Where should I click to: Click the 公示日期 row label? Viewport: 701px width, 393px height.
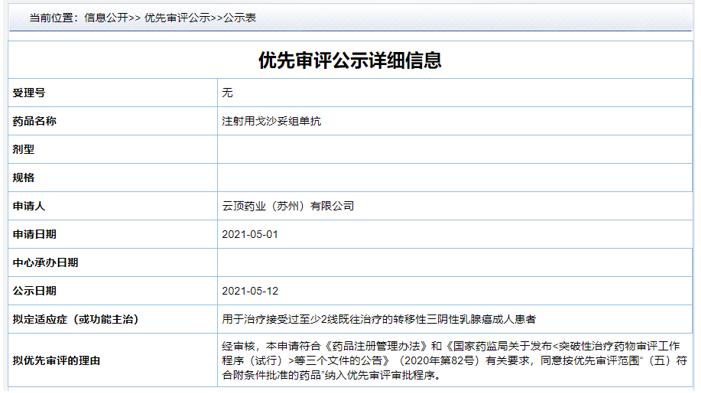coord(34,291)
